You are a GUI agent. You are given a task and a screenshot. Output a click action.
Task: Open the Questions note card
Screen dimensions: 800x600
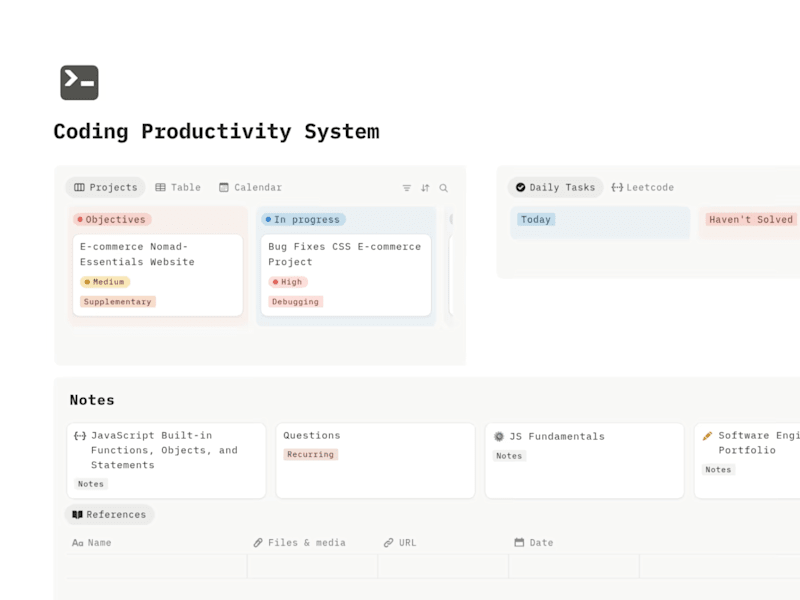[375, 460]
